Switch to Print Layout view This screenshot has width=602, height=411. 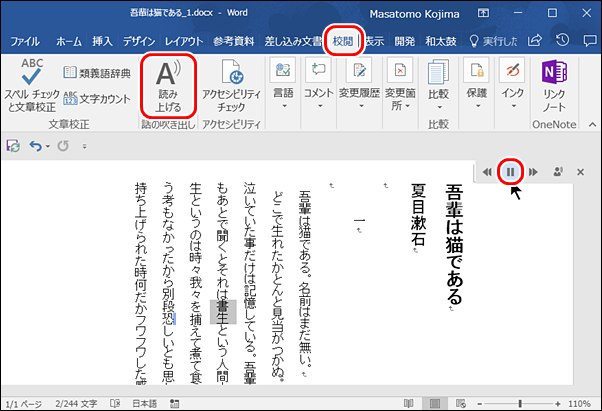pyautogui.click(x=435, y=403)
